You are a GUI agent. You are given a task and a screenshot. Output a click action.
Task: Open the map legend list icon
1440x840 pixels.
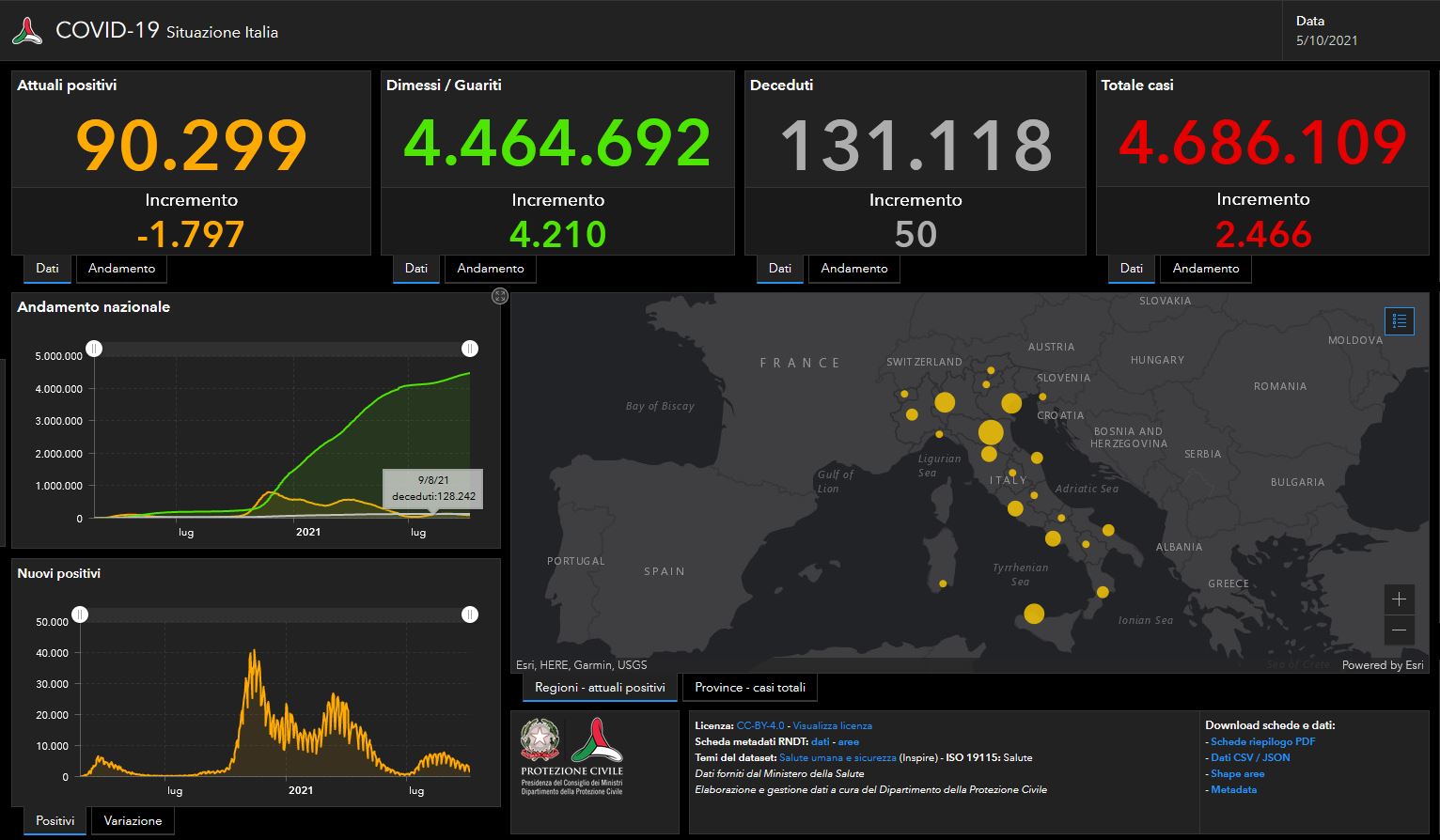coord(1399,321)
